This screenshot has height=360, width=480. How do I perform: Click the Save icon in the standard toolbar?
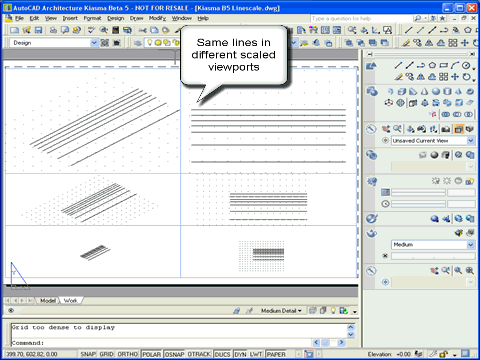[38, 30]
